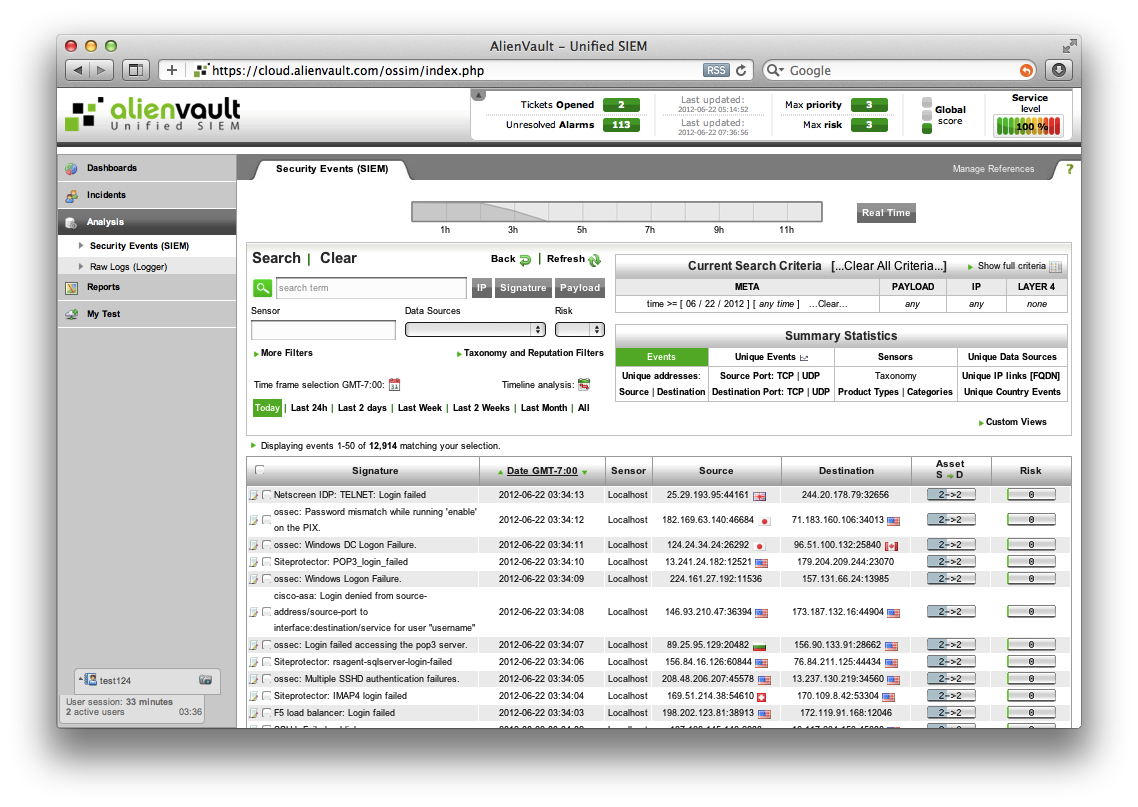Click the Payload search button
The width and height of the screenshot is (1138, 807).
pos(580,288)
